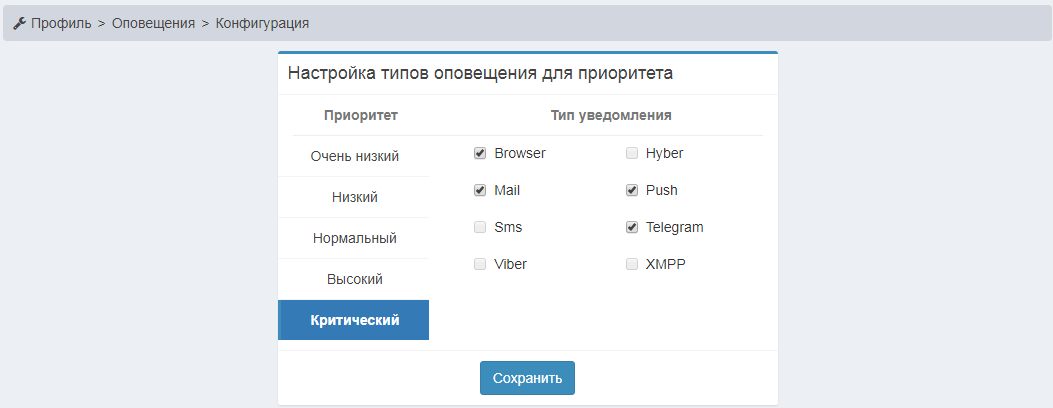Screen dimensions: 1053x408
Task: Tick the Sms notification checkbox
Action: click(x=480, y=227)
